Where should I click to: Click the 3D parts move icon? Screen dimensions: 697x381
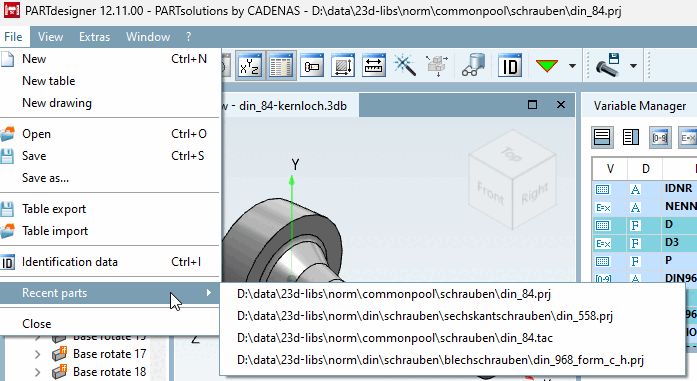click(437, 66)
